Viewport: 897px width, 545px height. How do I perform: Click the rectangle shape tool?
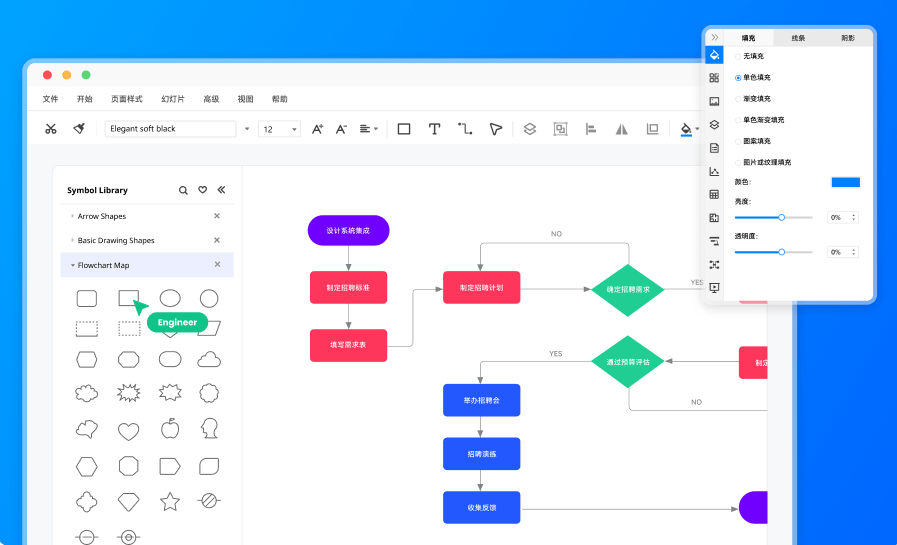point(404,129)
